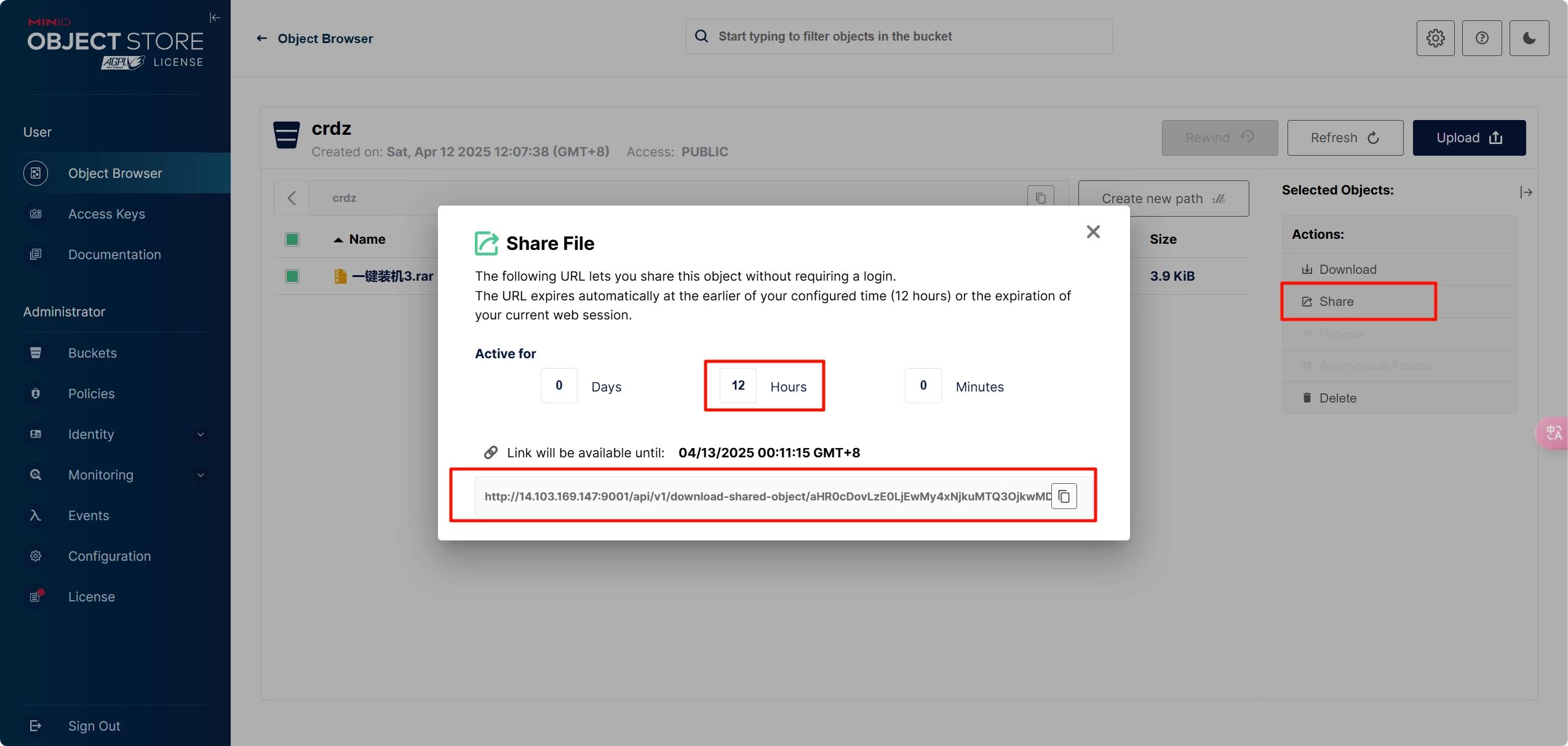This screenshot has width=1568, height=746.
Task: Open Buckets in the Administrator menu
Action: click(x=92, y=353)
